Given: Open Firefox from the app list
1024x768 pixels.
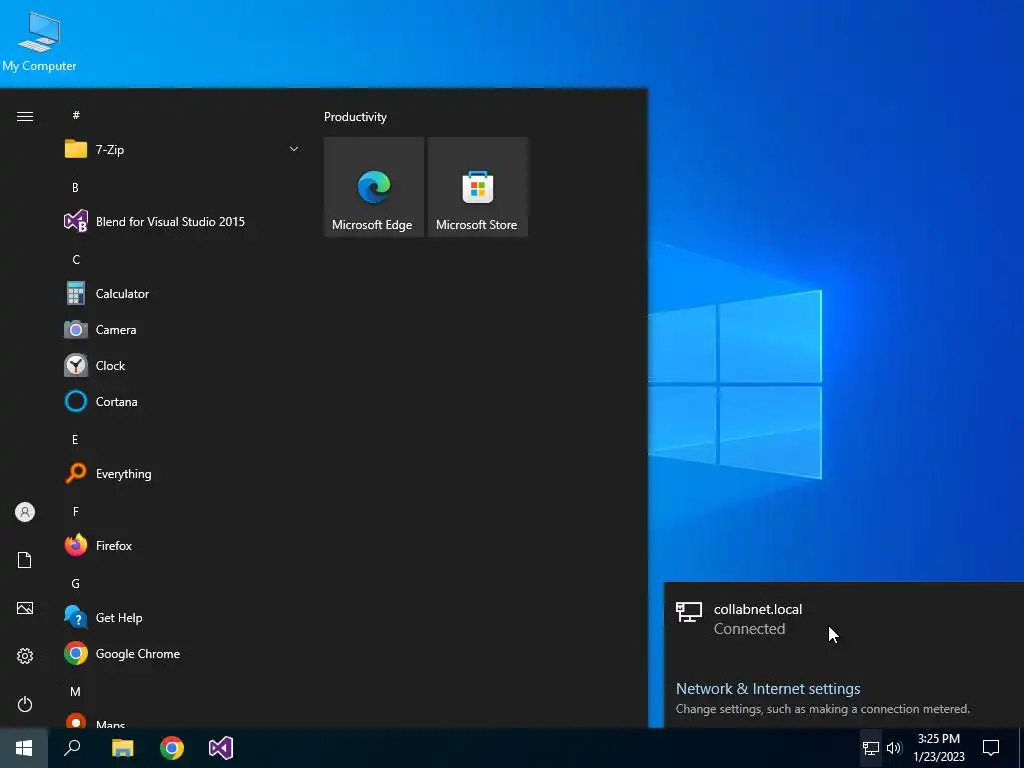Looking at the screenshot, I should [x=183, y=545].
